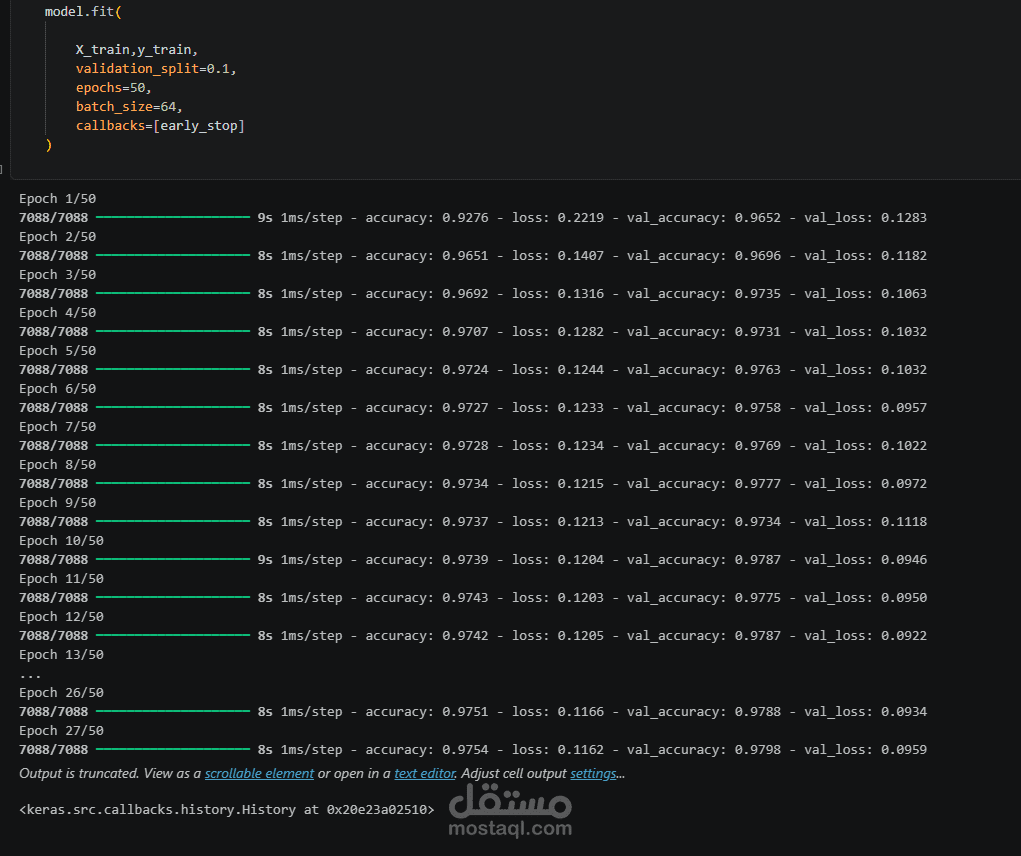Viewport: 1021px width, 856px height.
Task: Click val_loss: 0.0922 value
Action: click(865, 635)
